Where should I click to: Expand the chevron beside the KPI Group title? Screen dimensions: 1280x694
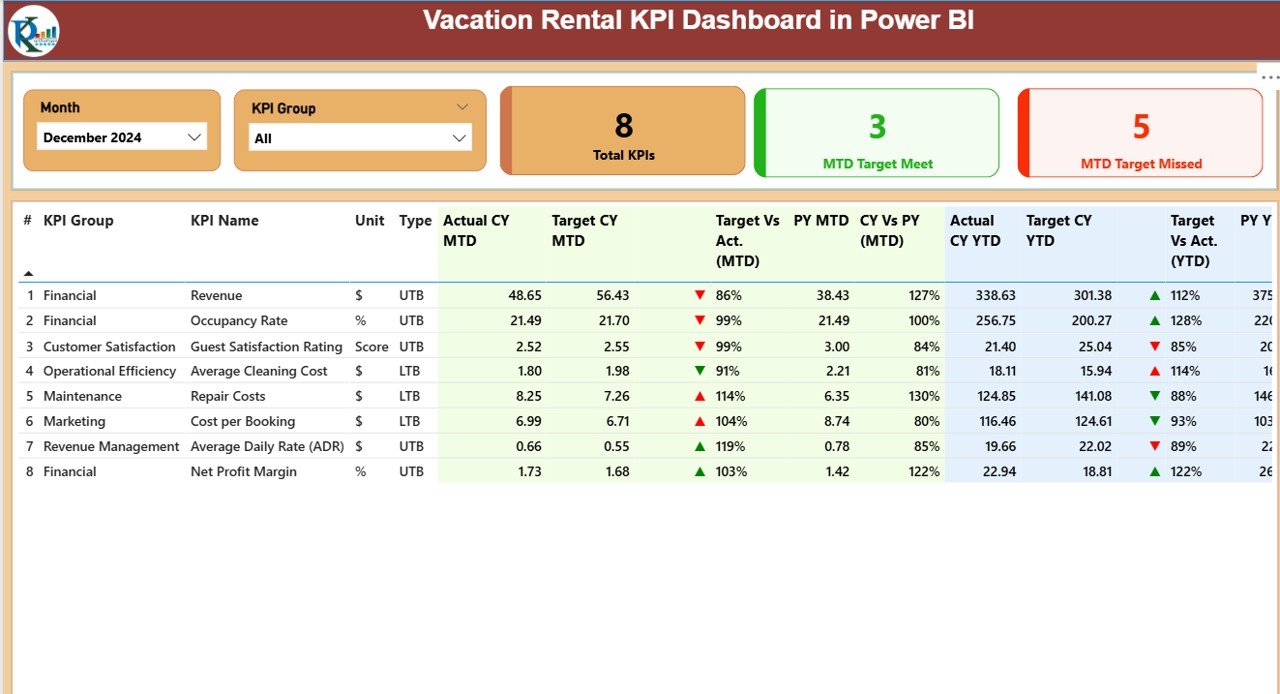(462, 107)
